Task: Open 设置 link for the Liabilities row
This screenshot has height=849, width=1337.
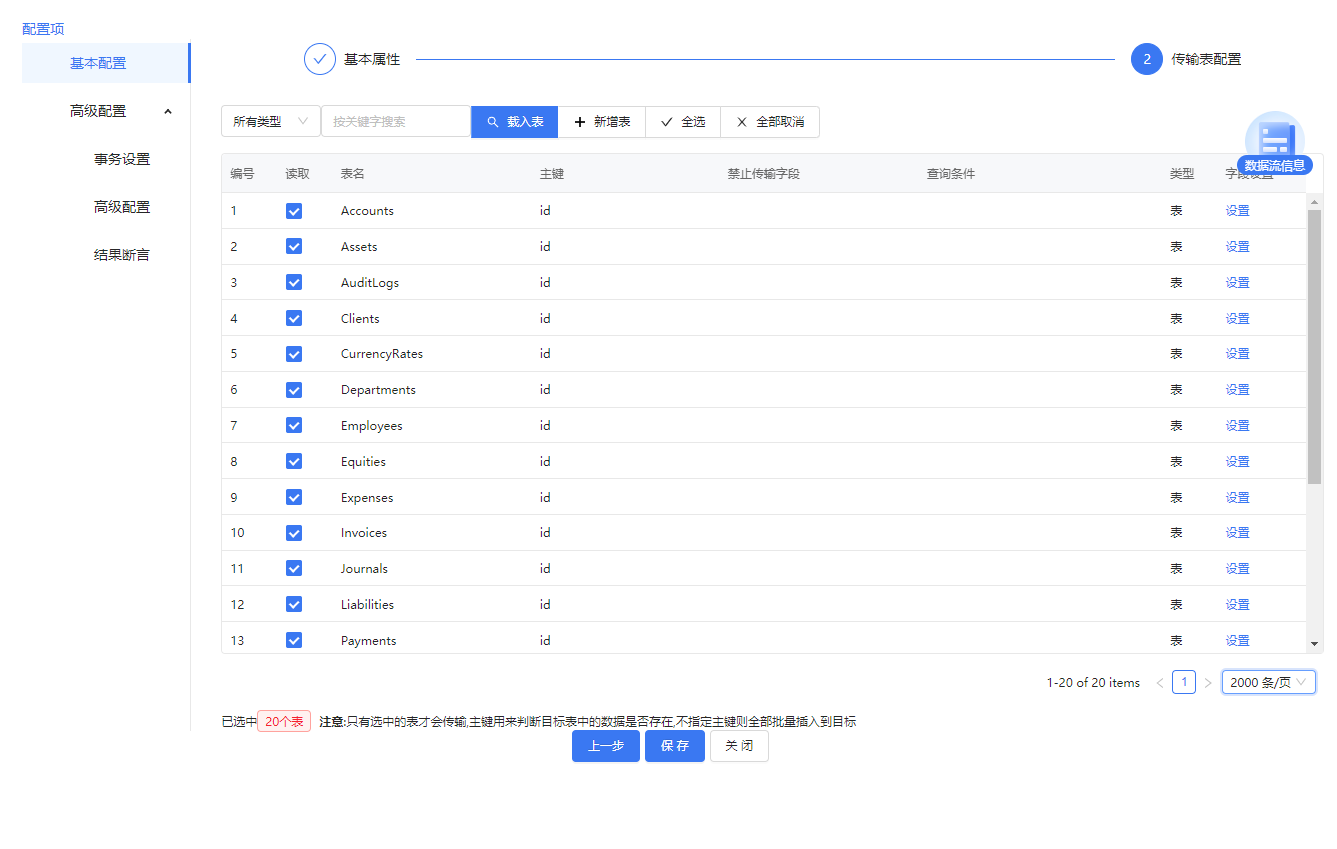Action: pos(1238,604)
